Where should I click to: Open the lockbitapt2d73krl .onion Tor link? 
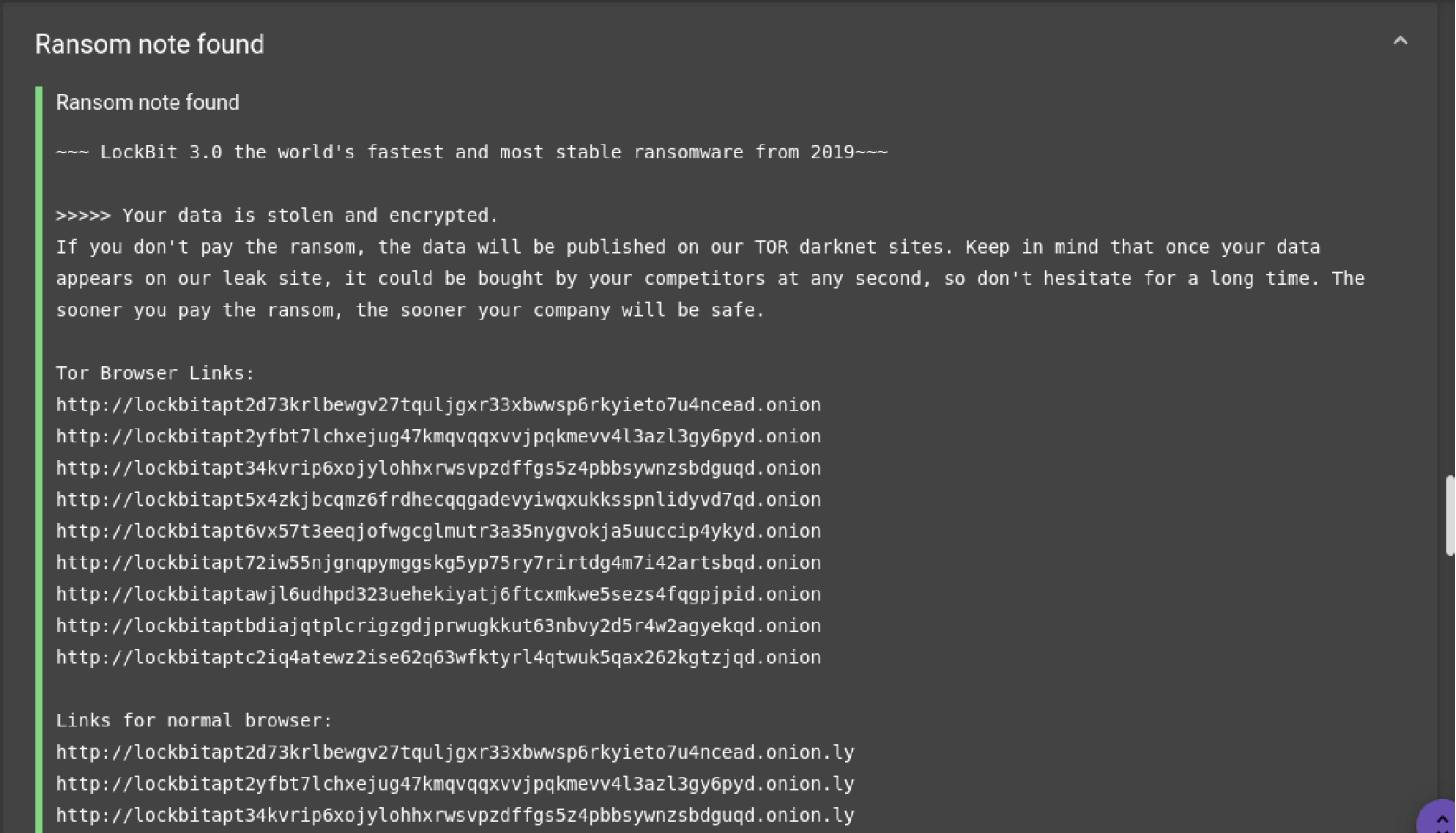click(438, 404)
